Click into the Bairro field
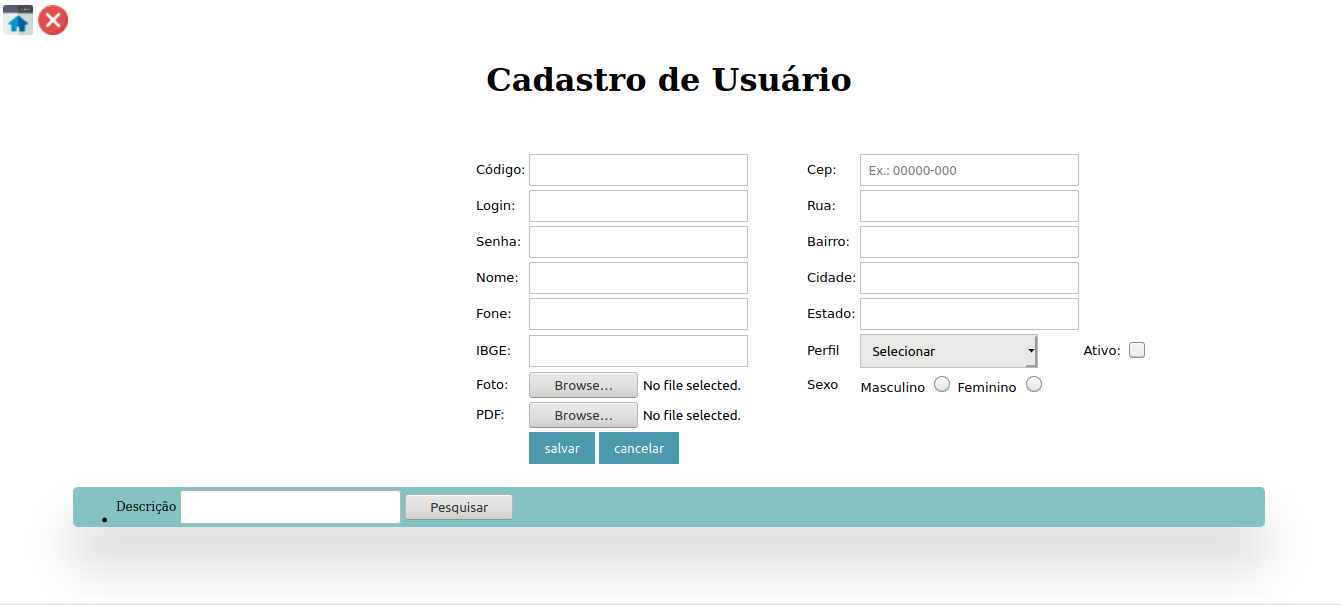This screenshot has height=605, width=1341. point(969,242)
